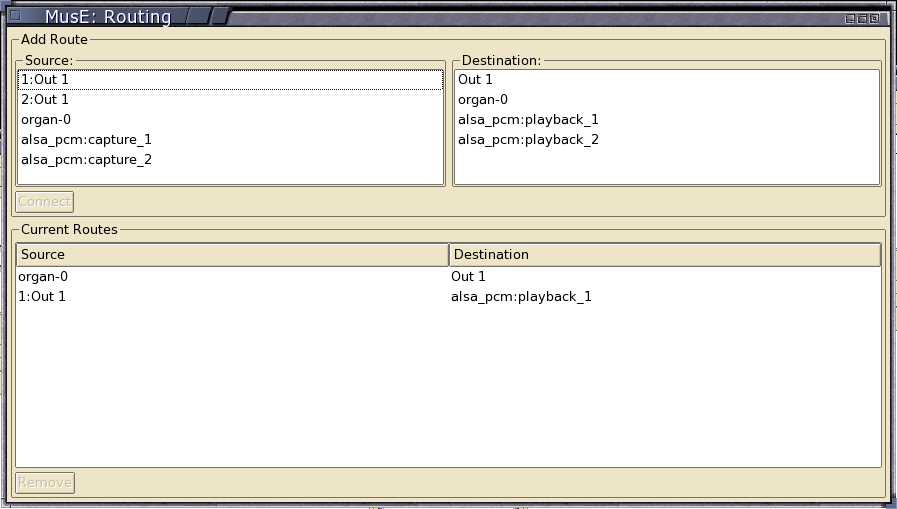Choose alsa_pcm:capture_1 as source

pyautogui.click(x=231, y=140)
